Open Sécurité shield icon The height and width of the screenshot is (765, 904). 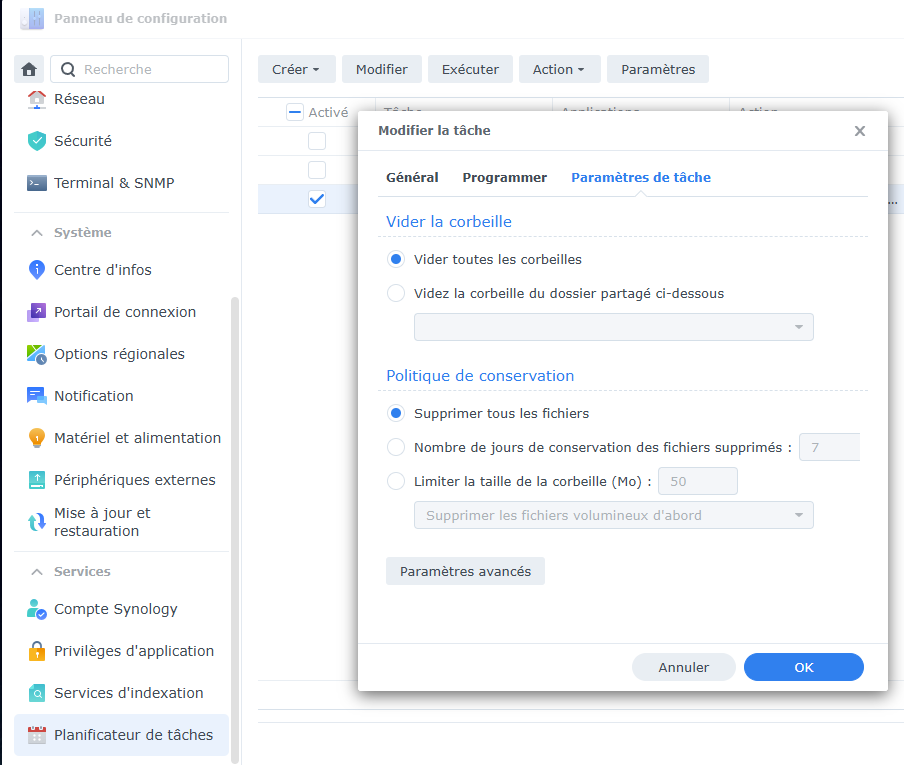(37, 141)
